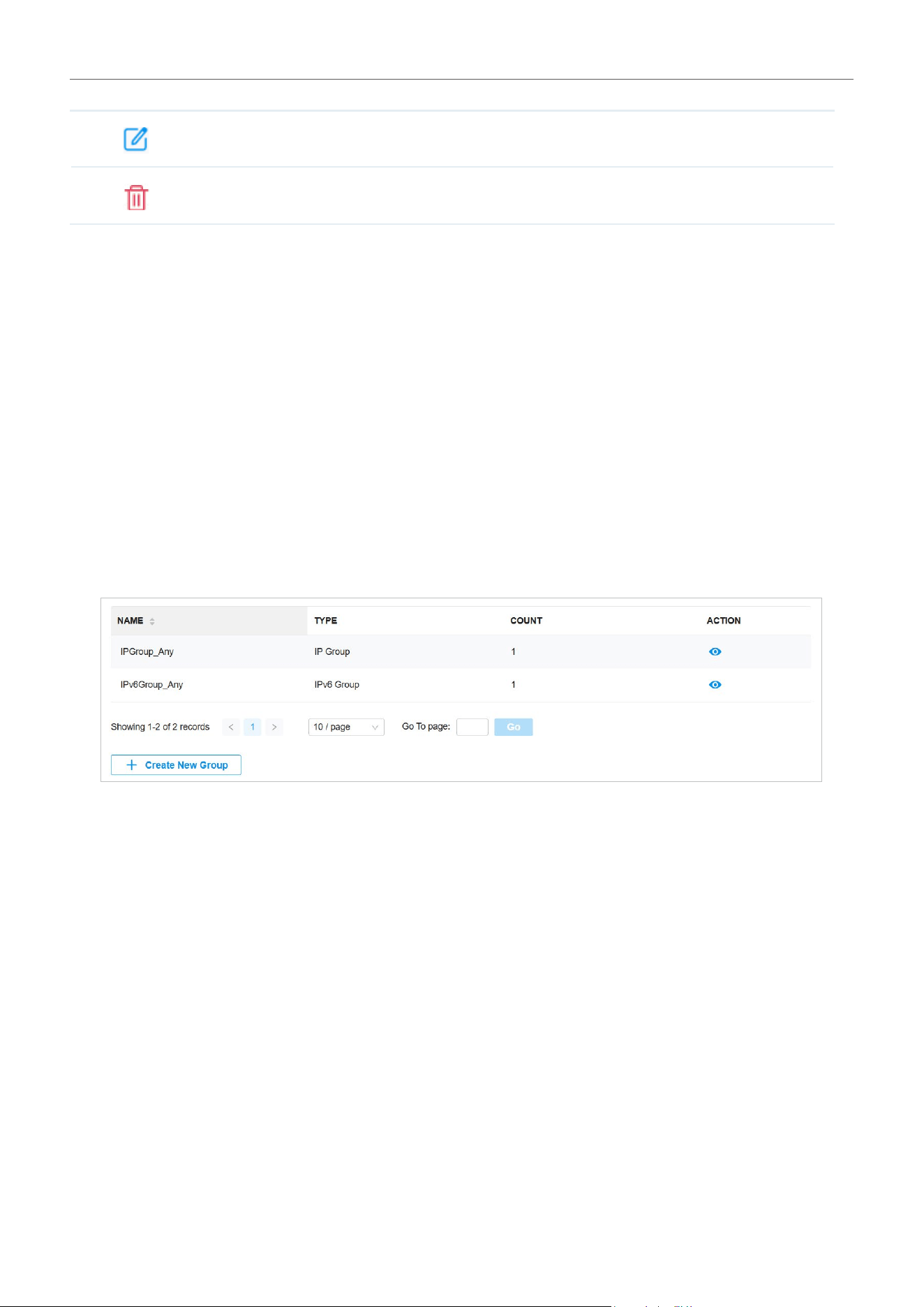Click Create New Group button

pyautogui.click(x=176, y=765)
